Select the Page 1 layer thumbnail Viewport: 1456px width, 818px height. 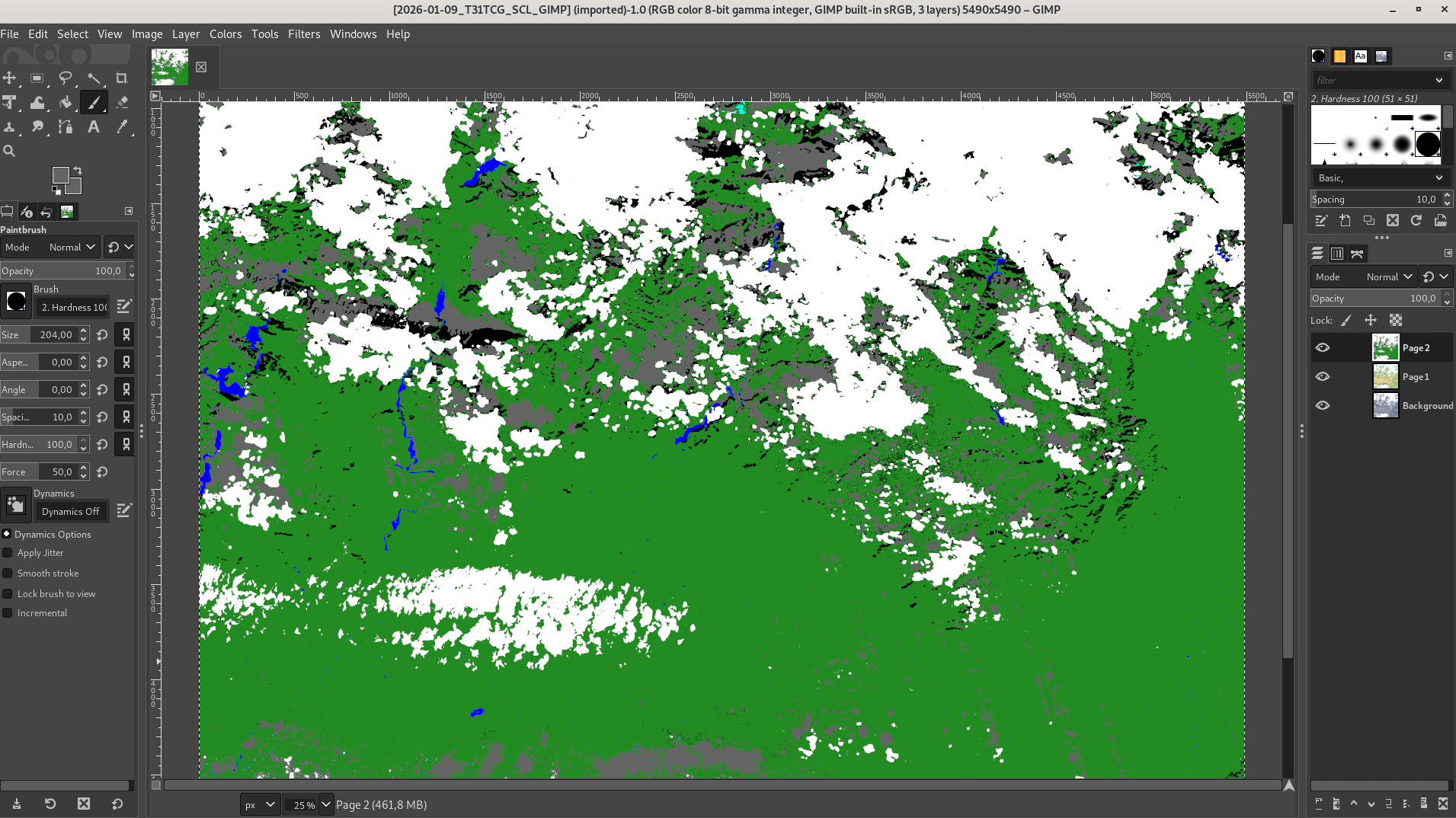1385,376
